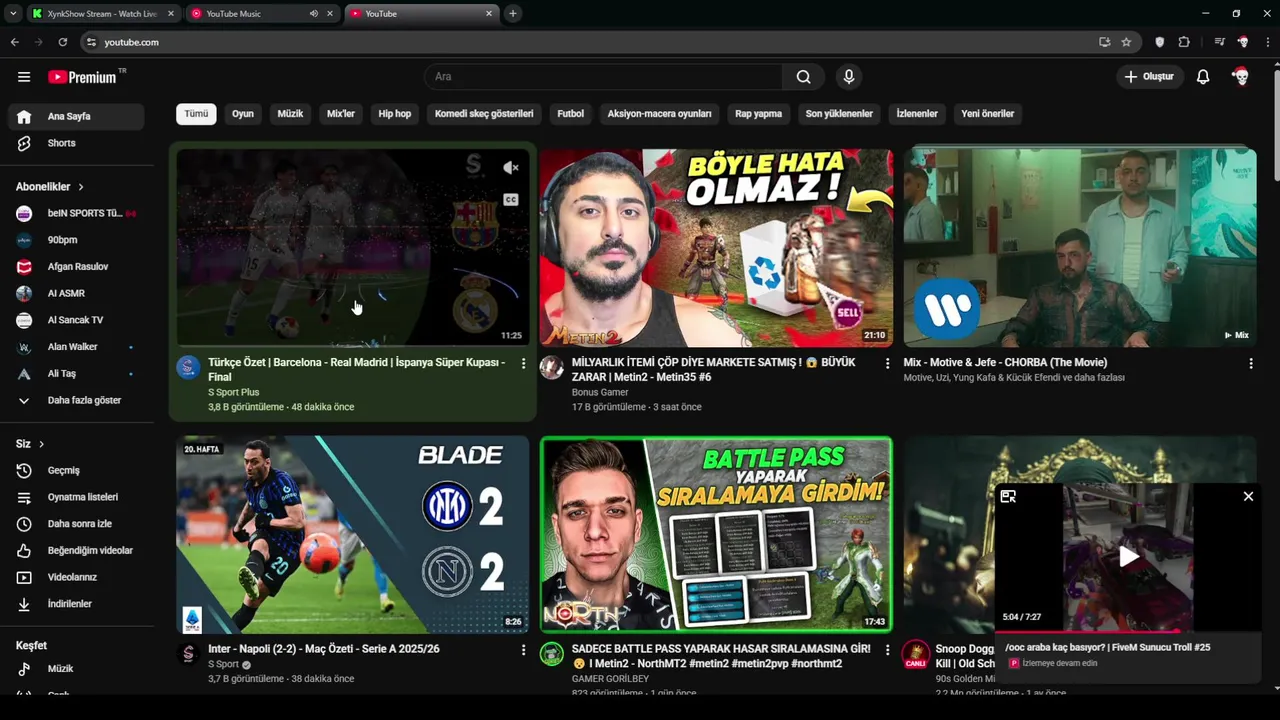The height and width of the screenshot is (720, 1280).
Task: Seek in miniplayer progress bar
Action: 1128,631
